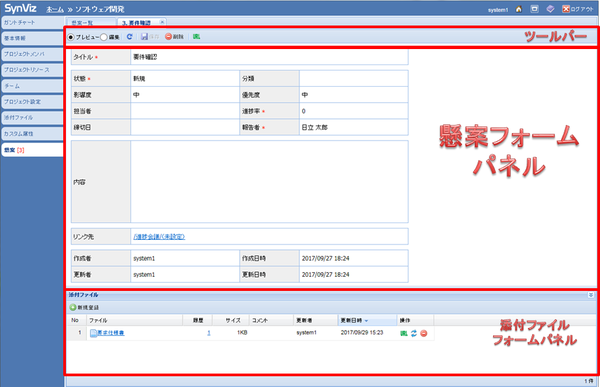Click the green URL icon in the toolbar
This screenshot has width=600, height=387.
click(x=196, y=37)
